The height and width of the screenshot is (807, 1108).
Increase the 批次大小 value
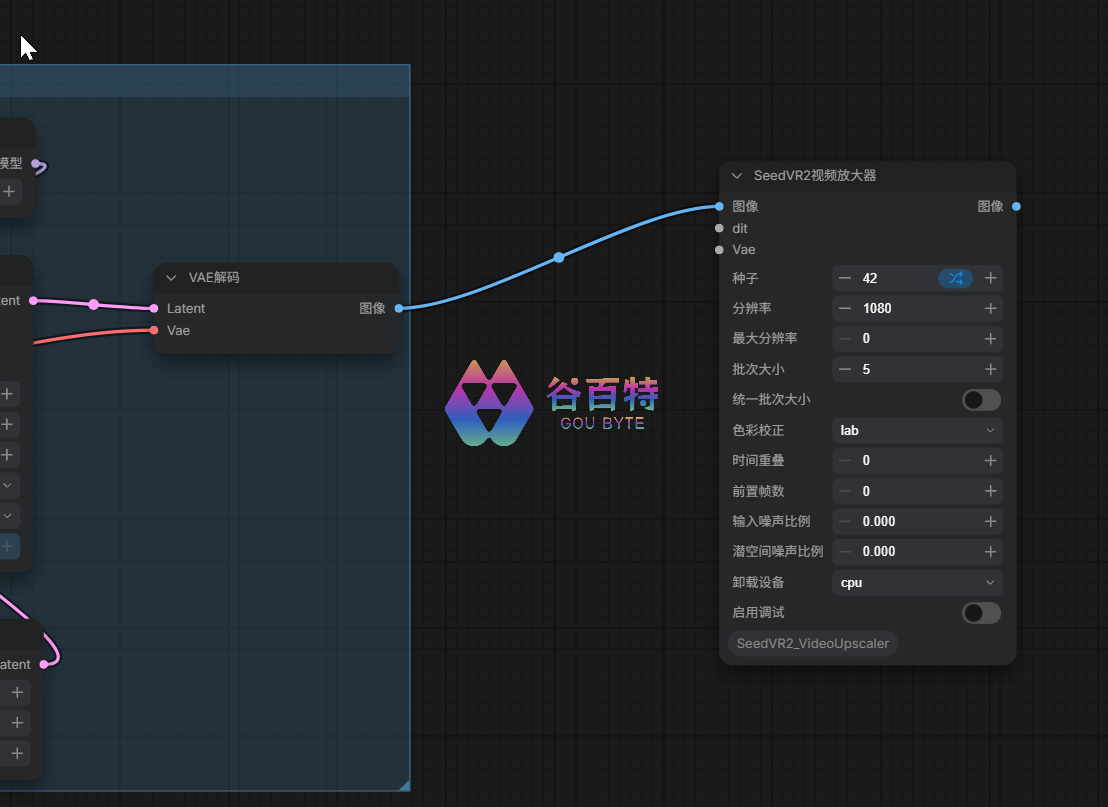(x=991, y=370)
